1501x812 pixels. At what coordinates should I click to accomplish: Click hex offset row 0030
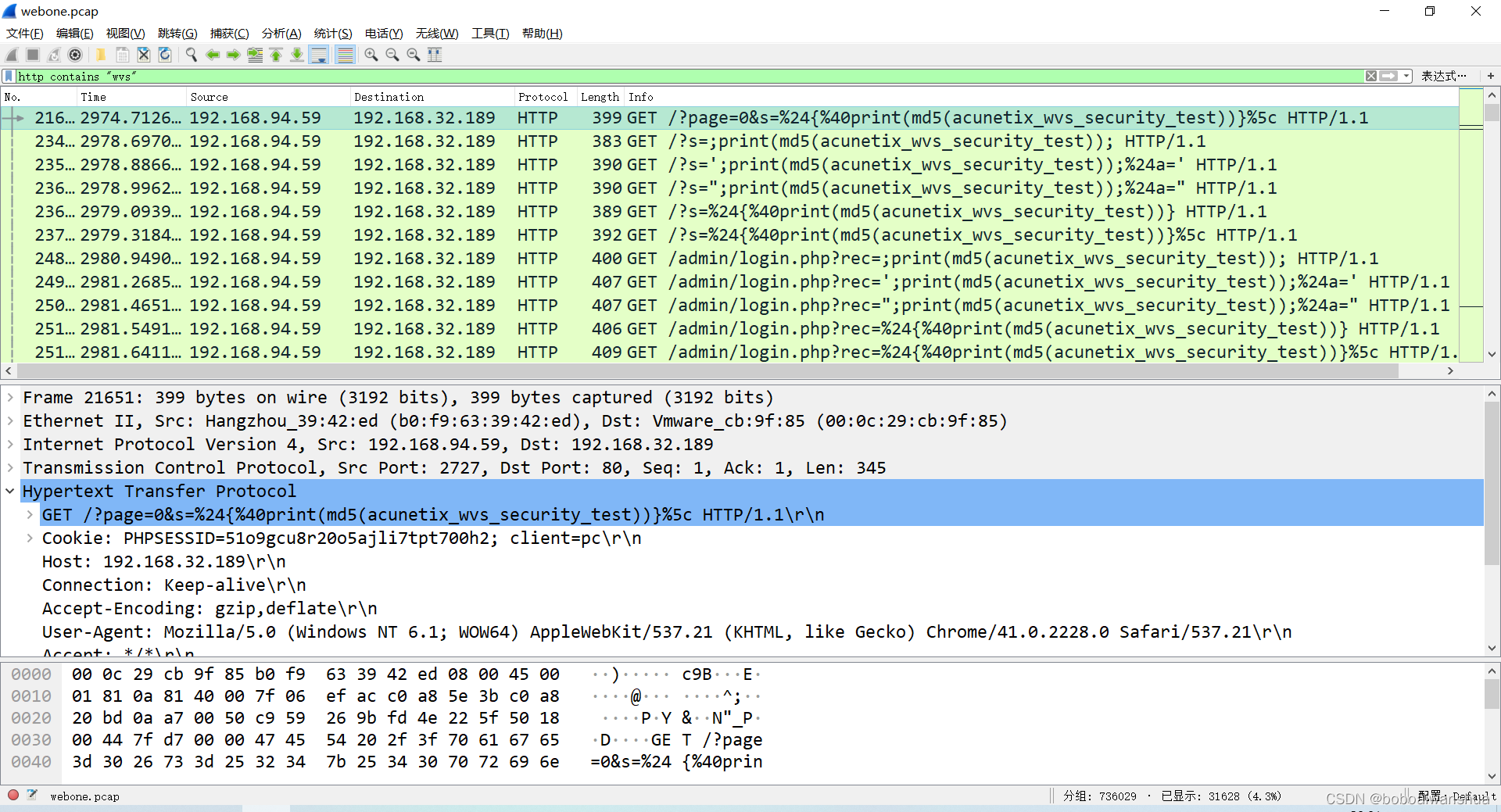(x=31, y=739)
